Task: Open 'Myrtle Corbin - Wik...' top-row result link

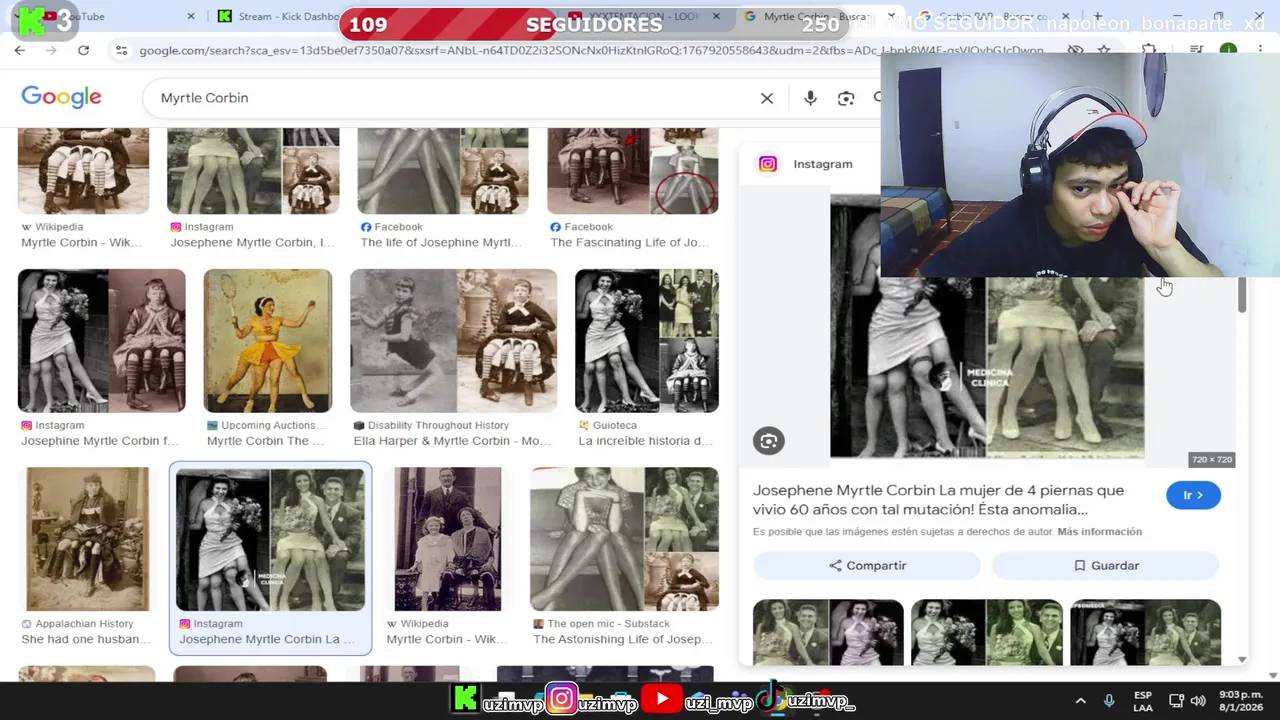Action: click(x=81, y=242)
